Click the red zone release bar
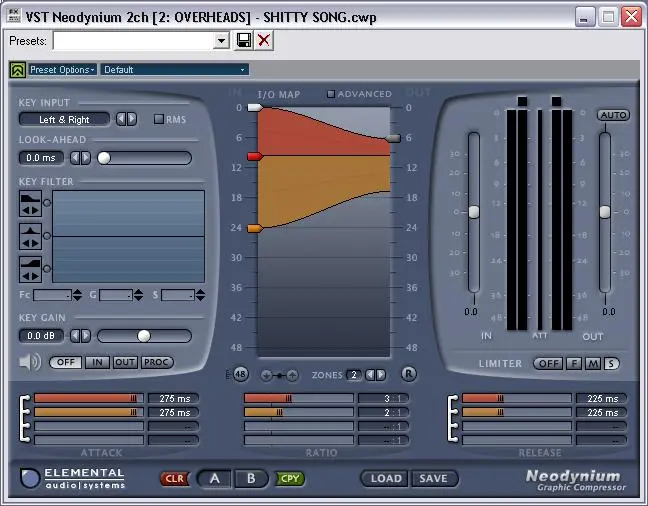The width and height of the screenshot is (648, 506). click(x=517, y=398)
